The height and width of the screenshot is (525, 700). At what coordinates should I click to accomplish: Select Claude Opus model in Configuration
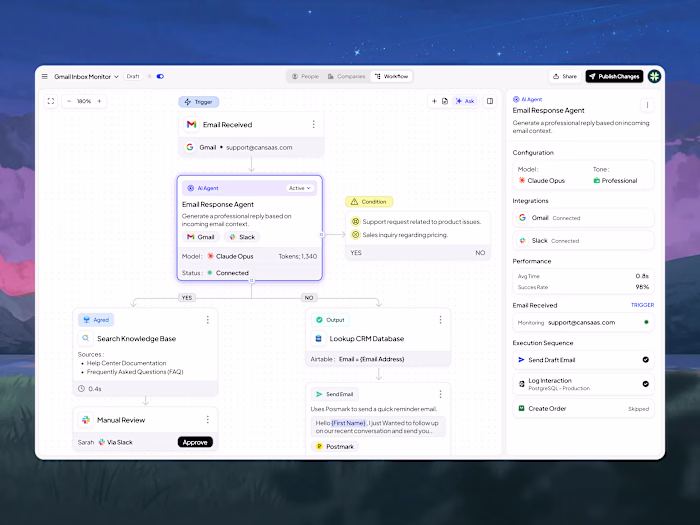coord(541,180)
